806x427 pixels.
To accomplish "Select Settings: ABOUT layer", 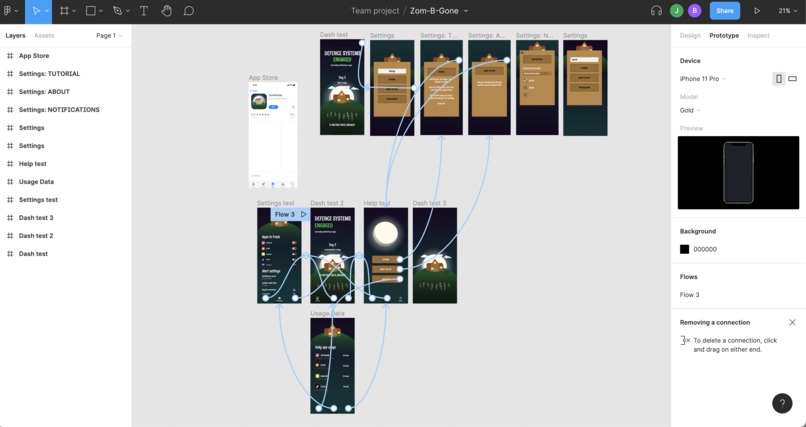I will (44, 91).
